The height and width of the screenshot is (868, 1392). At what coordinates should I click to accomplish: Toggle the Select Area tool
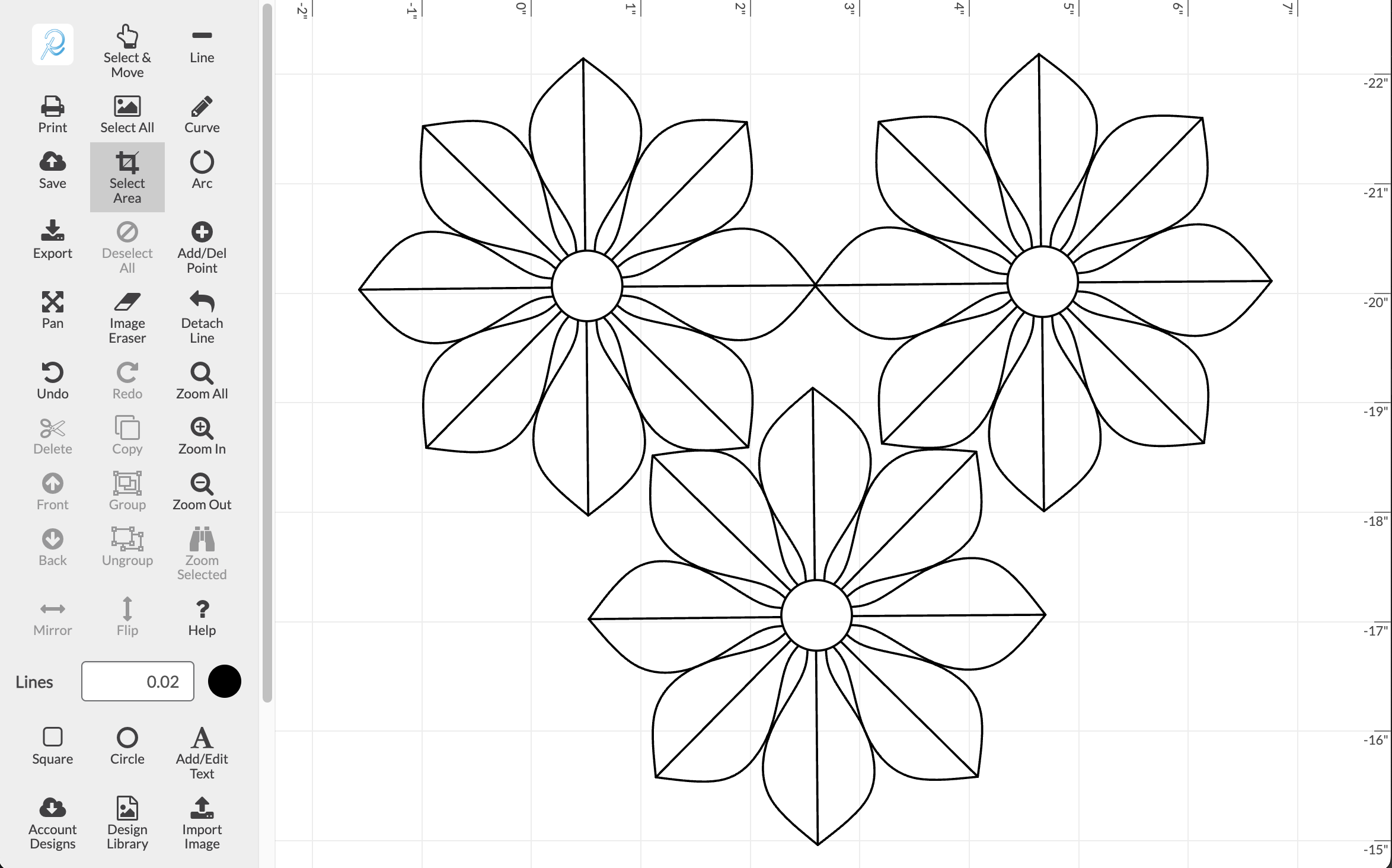(127, 177)
